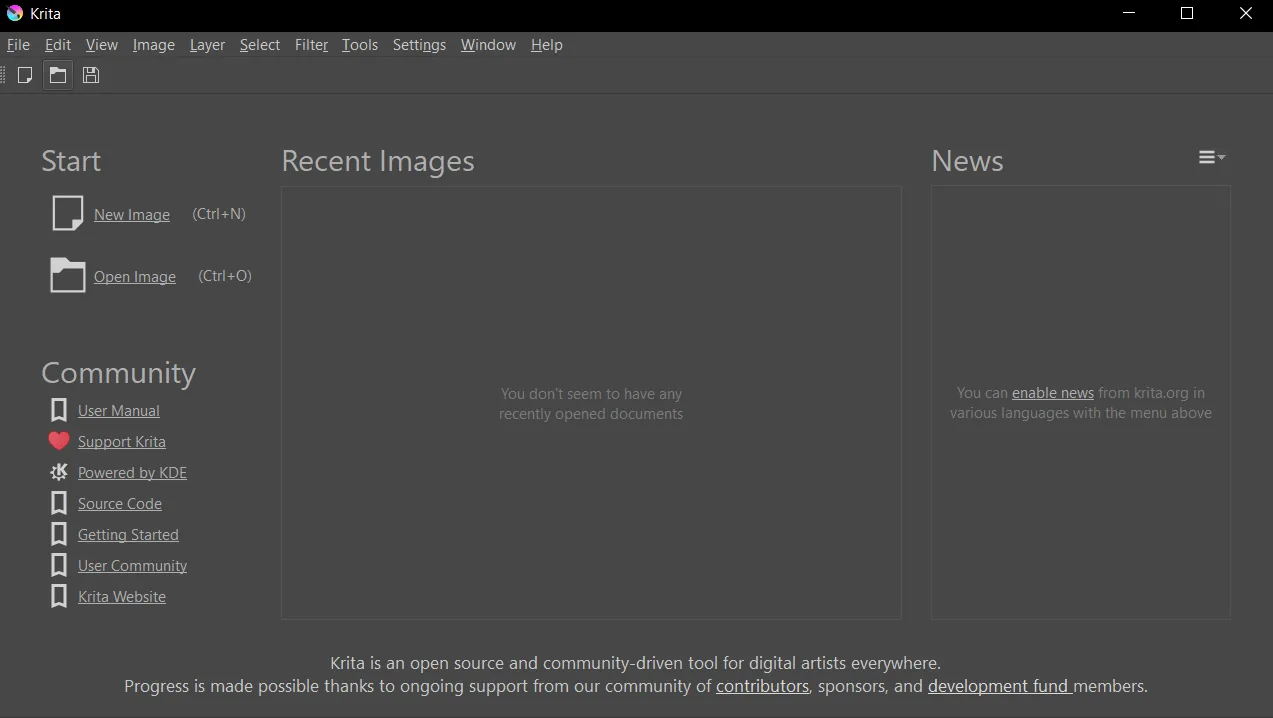Click the Open Image link
This screenshot has height=718, width=1273.
pos(135,277)
